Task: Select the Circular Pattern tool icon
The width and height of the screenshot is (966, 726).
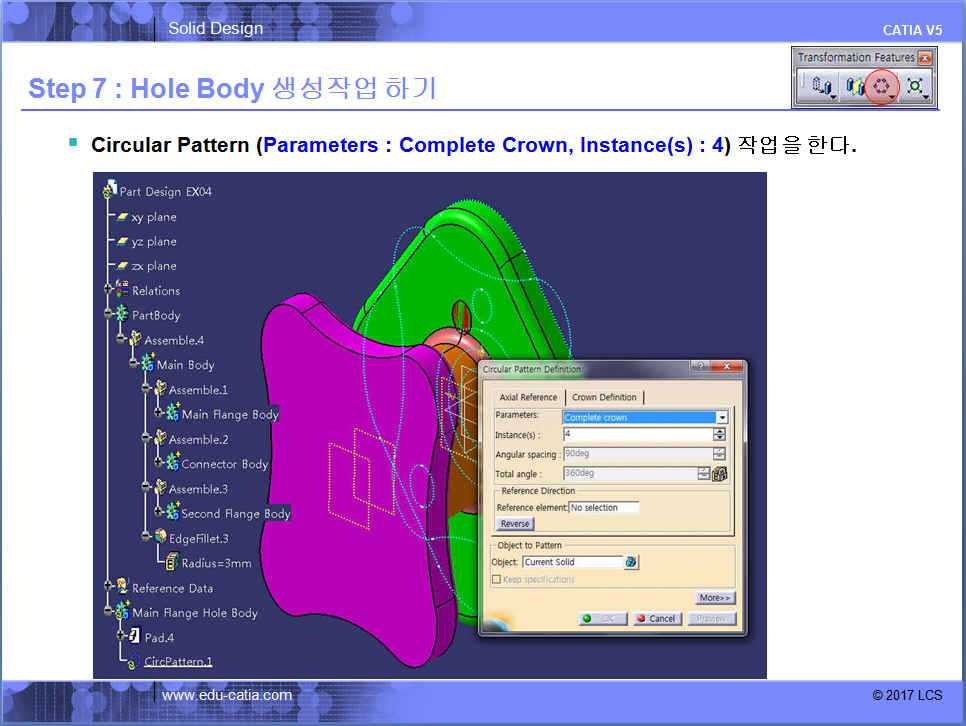Action: 881,87
